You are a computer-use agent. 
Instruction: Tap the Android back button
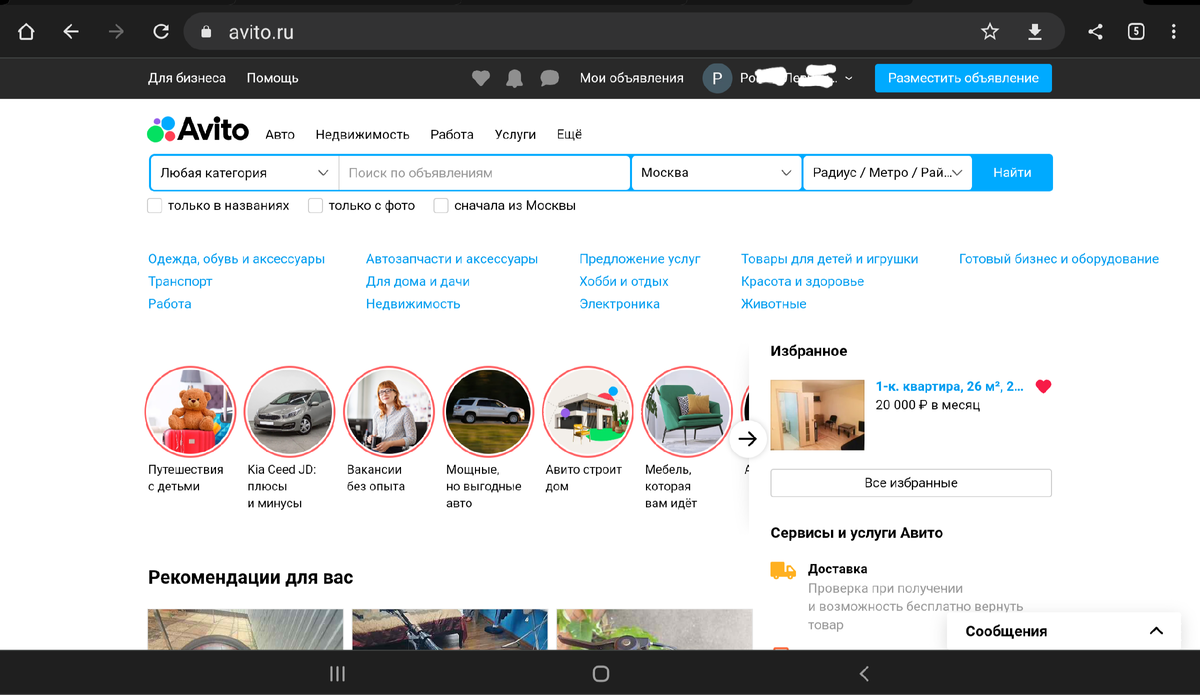(x=864, y=674)
